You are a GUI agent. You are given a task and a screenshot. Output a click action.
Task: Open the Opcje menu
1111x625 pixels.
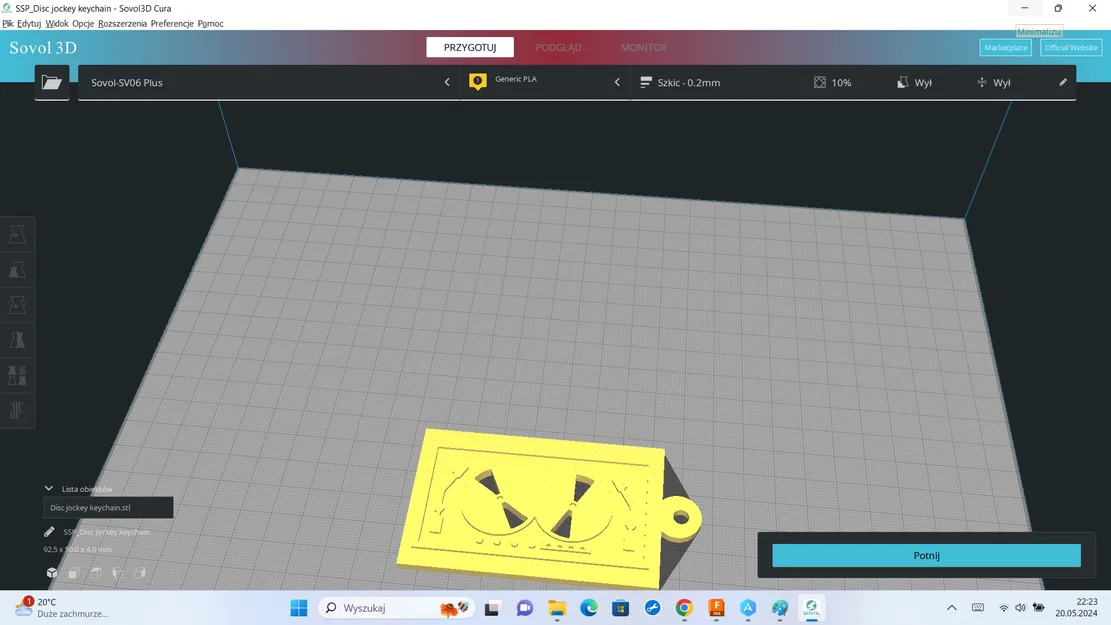coord(83,23)
